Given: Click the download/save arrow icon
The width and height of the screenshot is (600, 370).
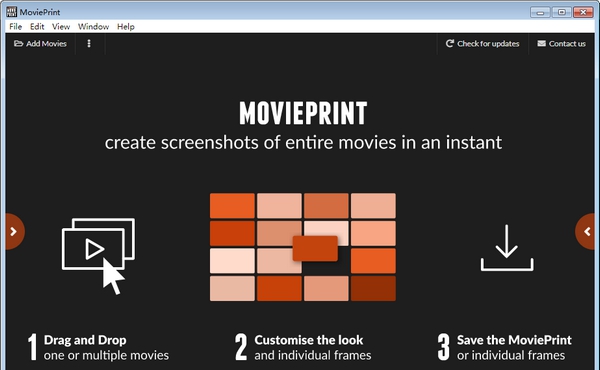Looking at the screenshot, I should point(507,248).
